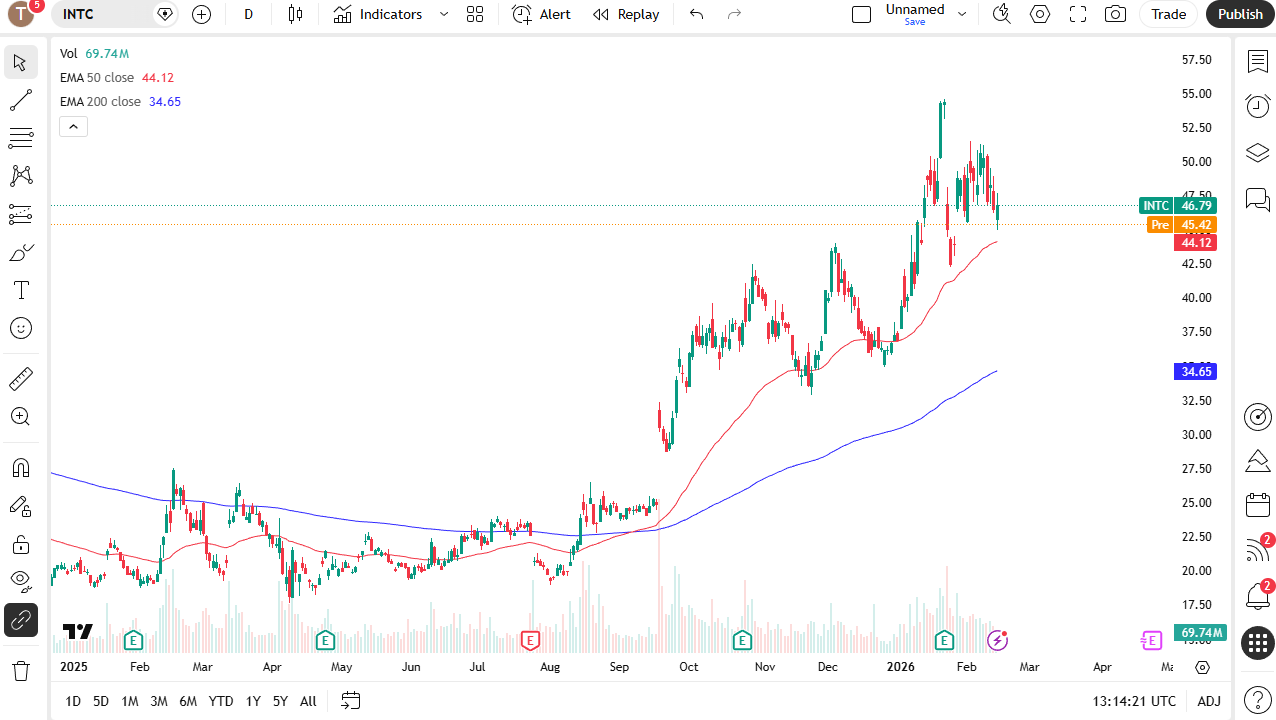Screen dimensions: 1276x720
Task: Open the D time interval dropdown
Action: click(249, 14)
